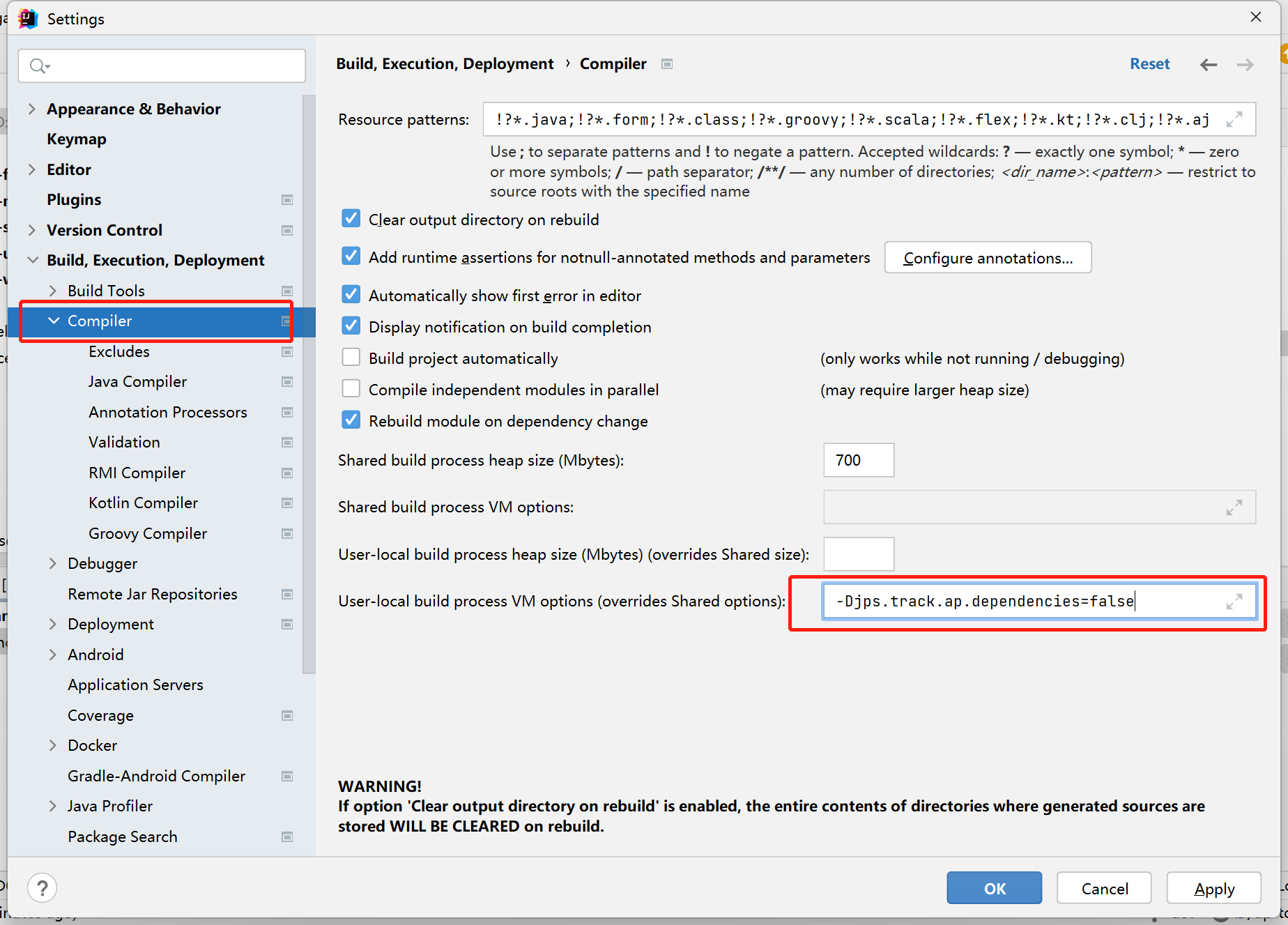Expand the Version Control section
The image size is (1288, 925).
[32, 231]
